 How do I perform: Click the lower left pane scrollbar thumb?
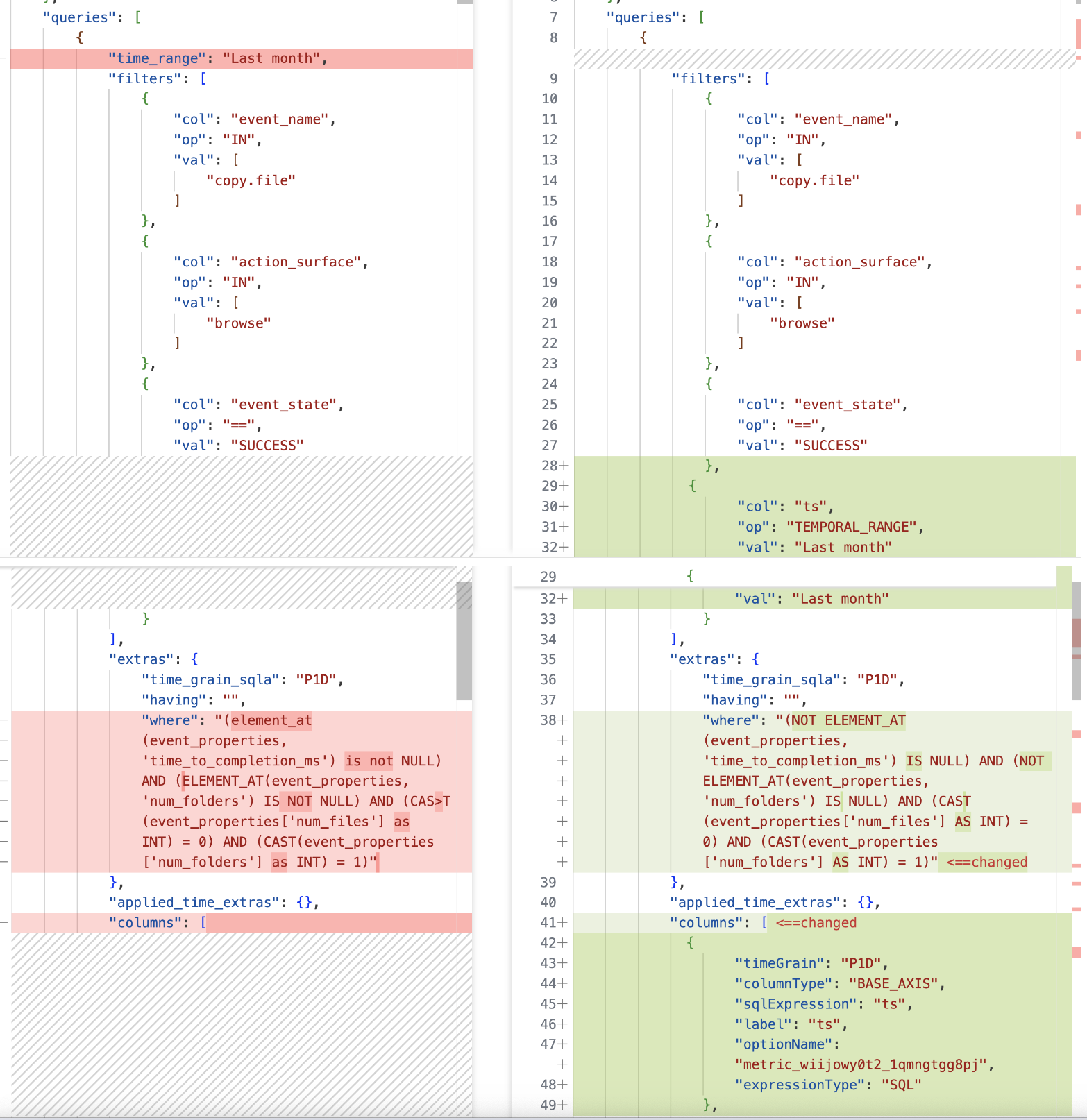[464, 640]
